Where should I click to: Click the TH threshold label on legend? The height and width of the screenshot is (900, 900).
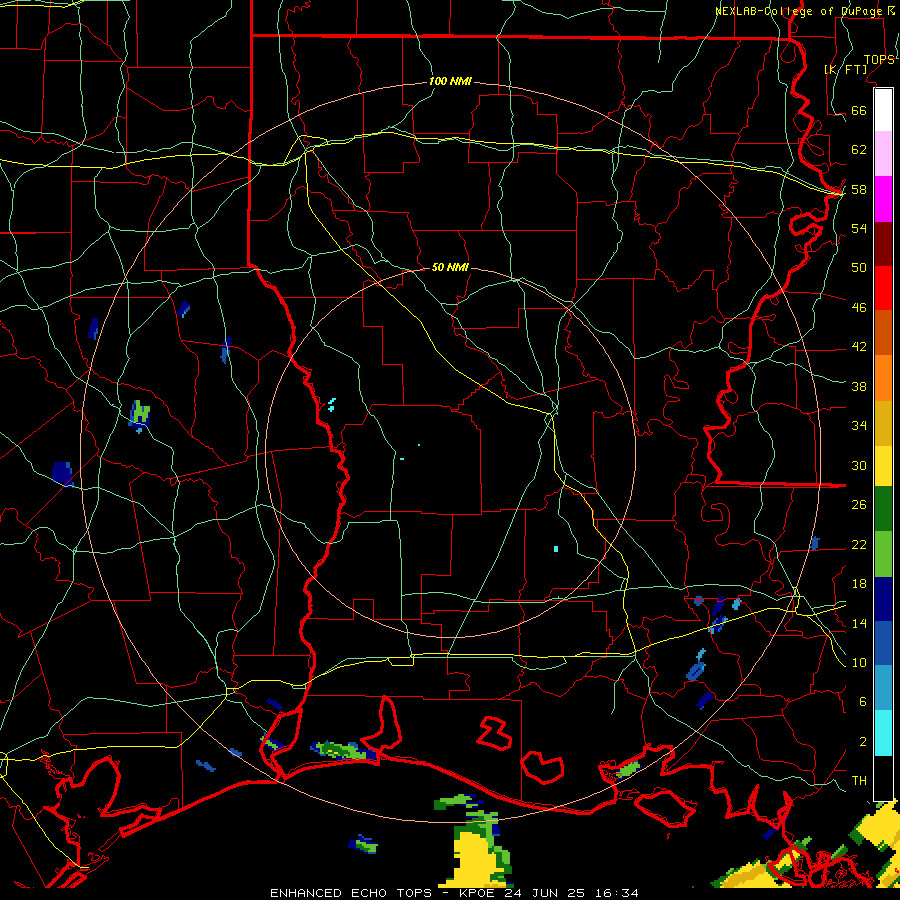point(859,781)
